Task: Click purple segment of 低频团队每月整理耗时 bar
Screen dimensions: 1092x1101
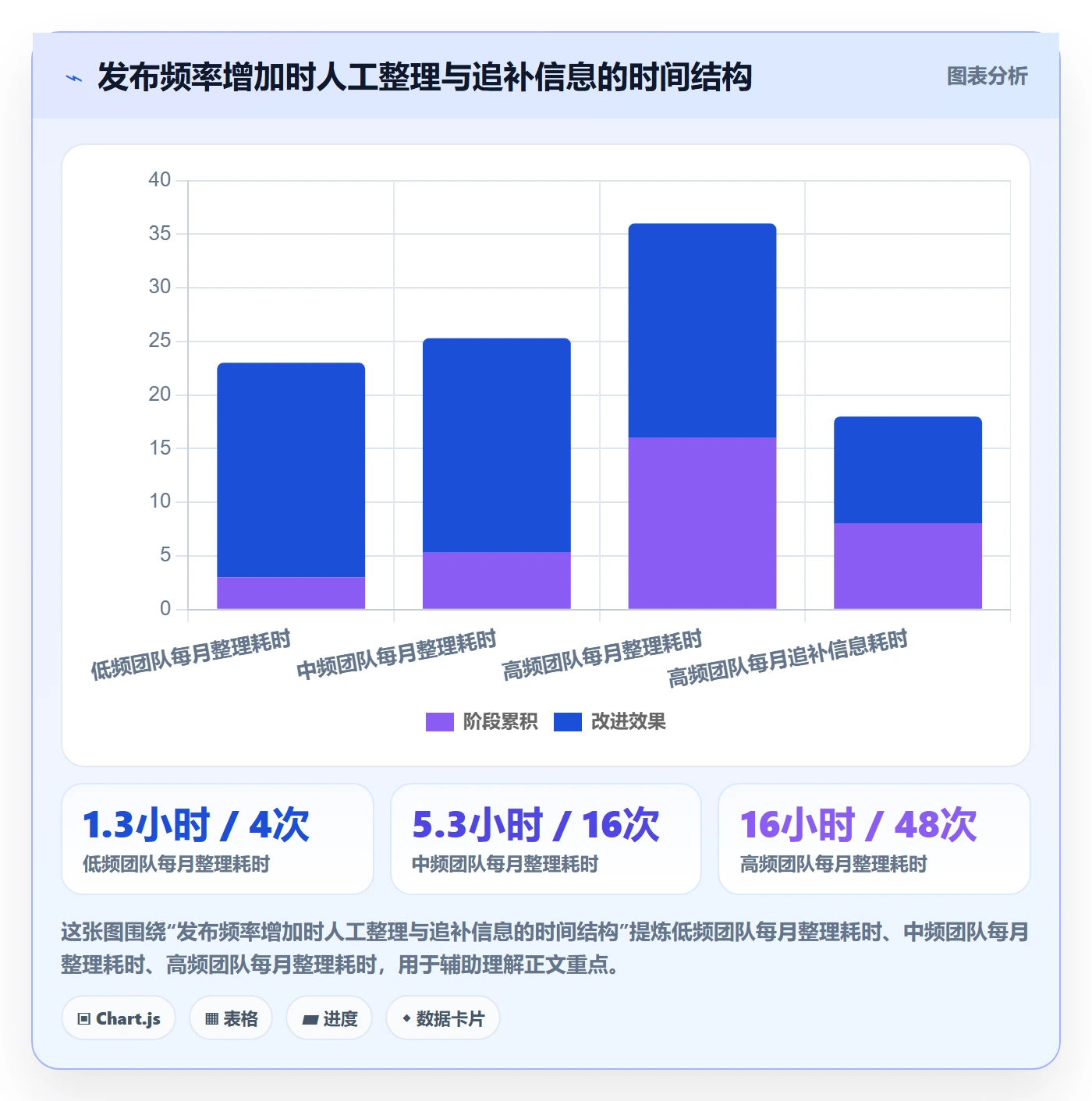Action: tap(291, 593)
